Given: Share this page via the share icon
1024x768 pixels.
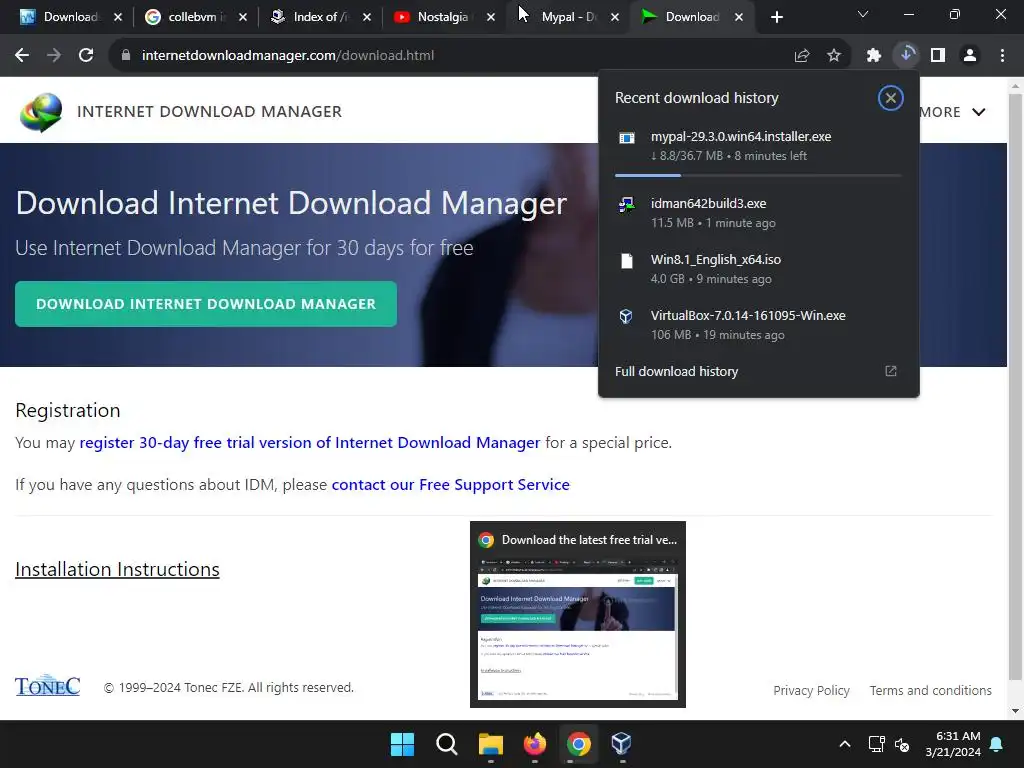Looking at the screenshot, I should (802, 56).
